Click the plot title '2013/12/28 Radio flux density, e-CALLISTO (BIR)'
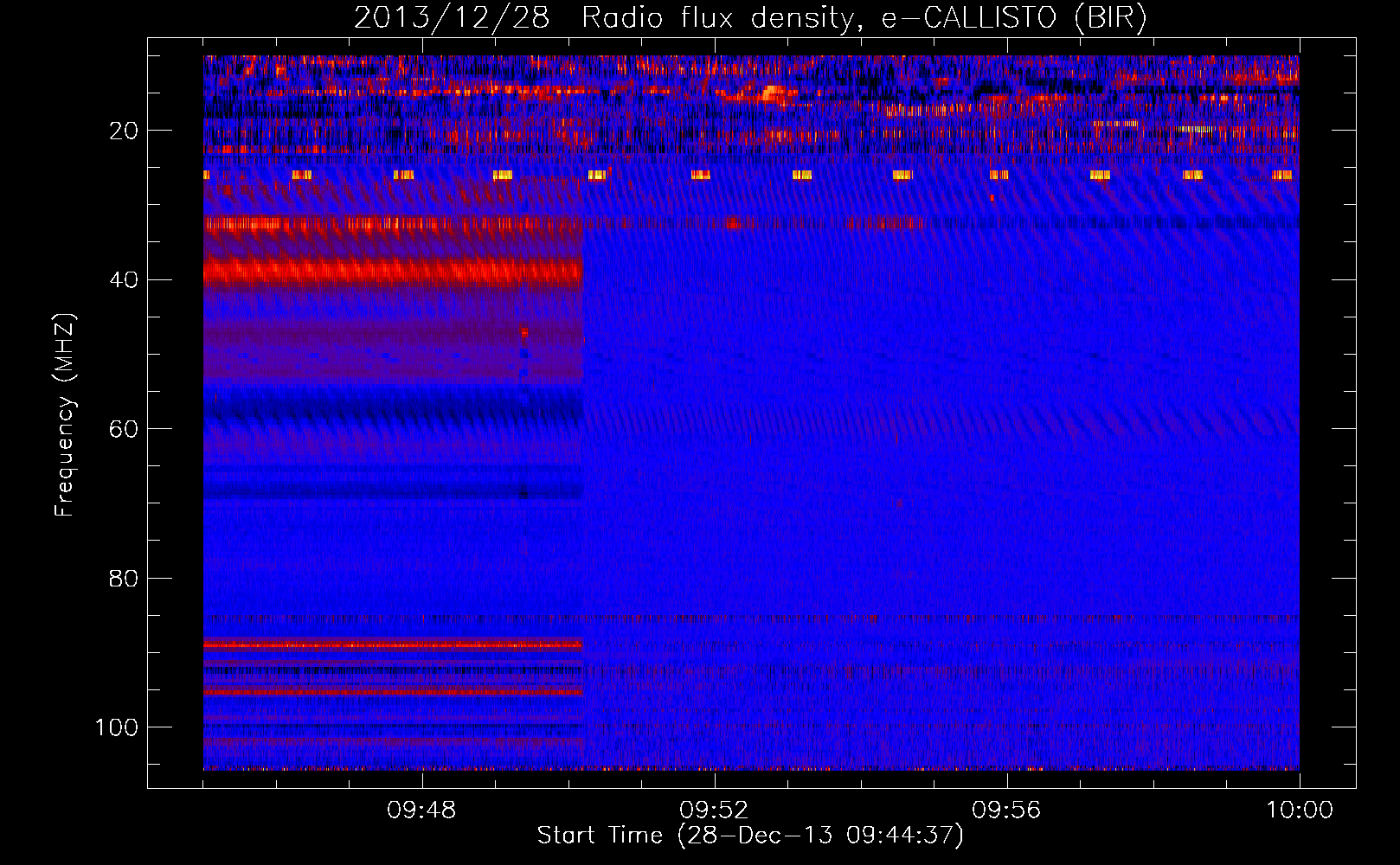 (750, 18)
